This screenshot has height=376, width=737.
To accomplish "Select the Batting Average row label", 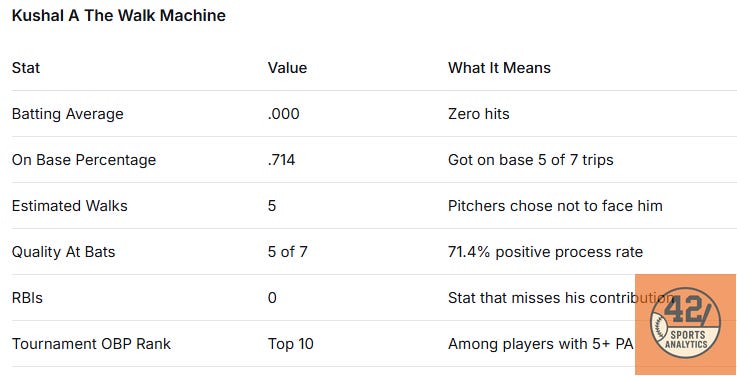I will (68, 114).
